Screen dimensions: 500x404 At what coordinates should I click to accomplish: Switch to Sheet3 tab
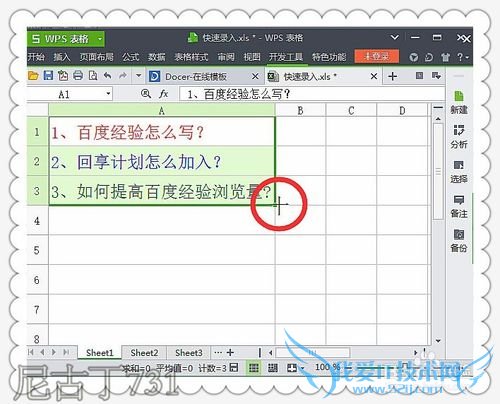point(189,352)
